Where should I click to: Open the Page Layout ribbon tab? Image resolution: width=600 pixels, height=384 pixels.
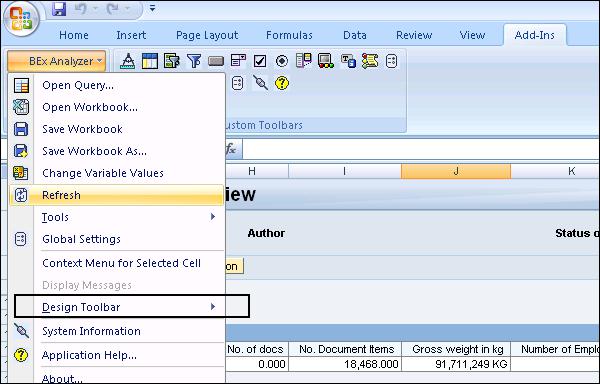click(x=207, y=35)
